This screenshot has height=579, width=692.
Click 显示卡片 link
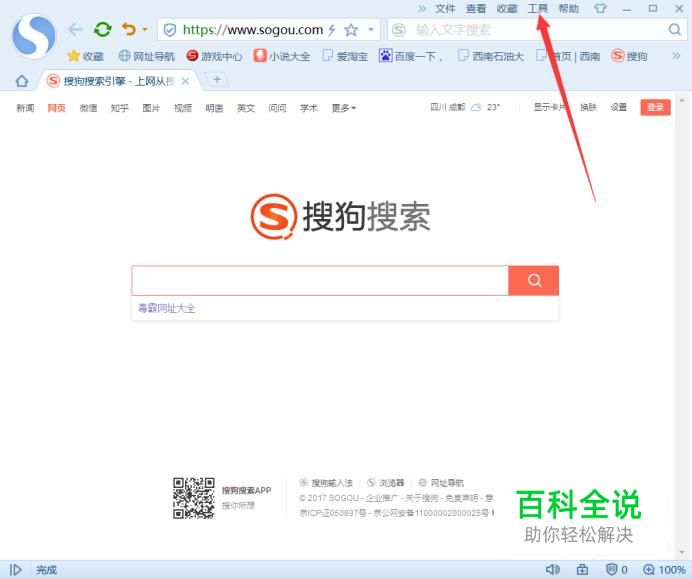(549, 107)
